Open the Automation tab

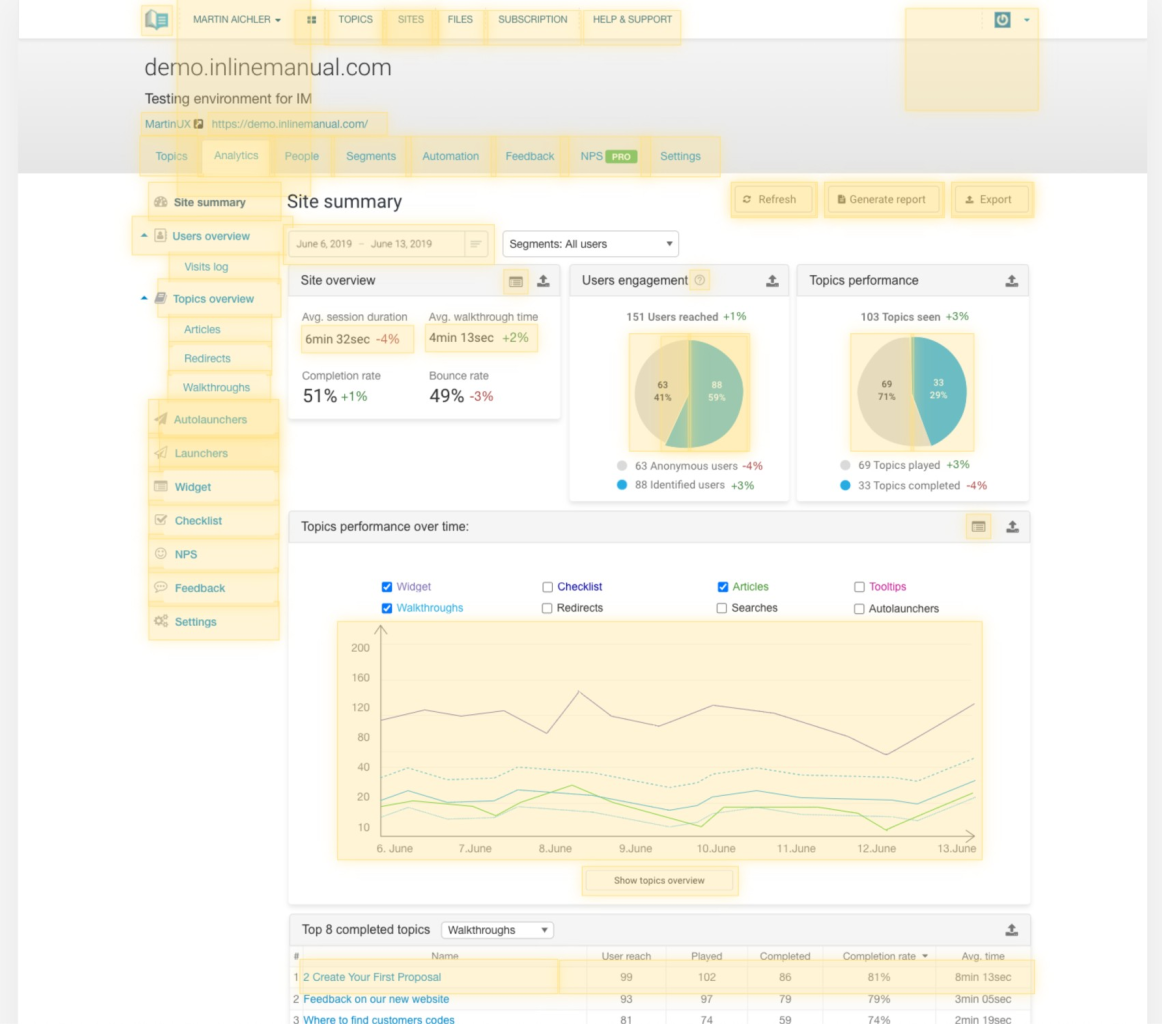pyautogui.click(x=450, y=156)
